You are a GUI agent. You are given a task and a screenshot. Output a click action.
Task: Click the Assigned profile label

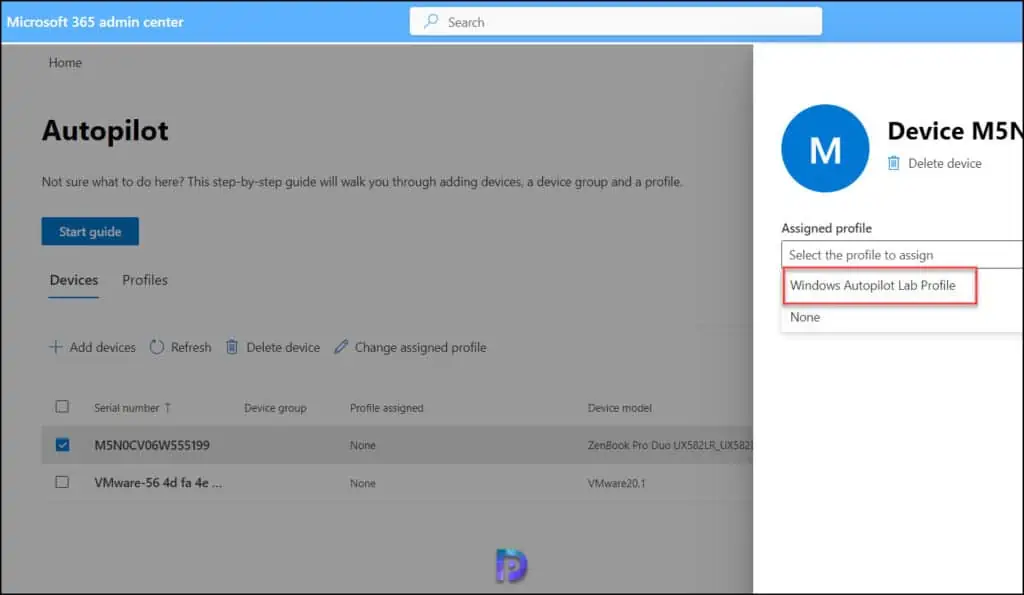point(826,228)
